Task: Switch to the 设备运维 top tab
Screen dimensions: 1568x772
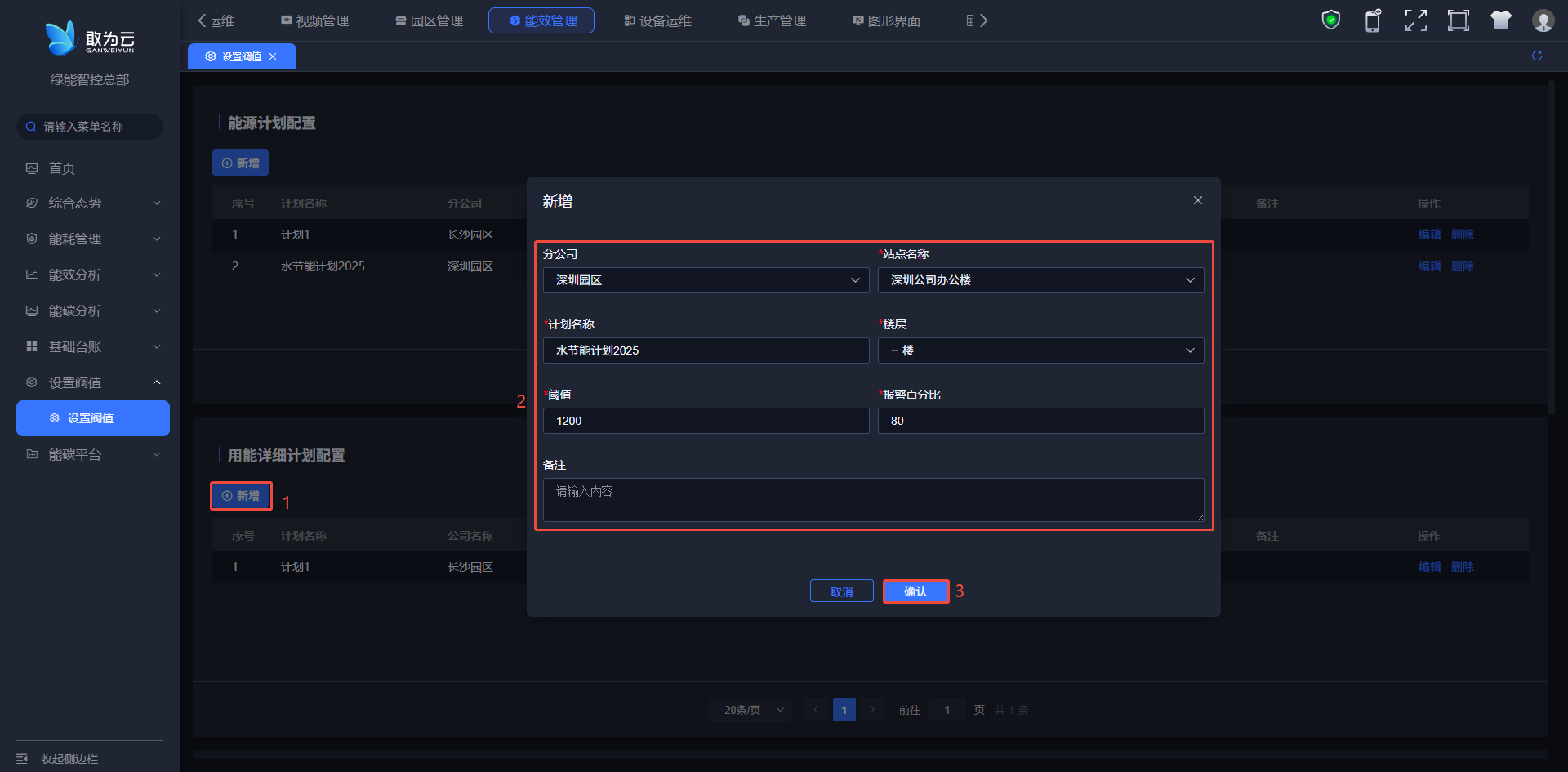Action: pos(658,20)
